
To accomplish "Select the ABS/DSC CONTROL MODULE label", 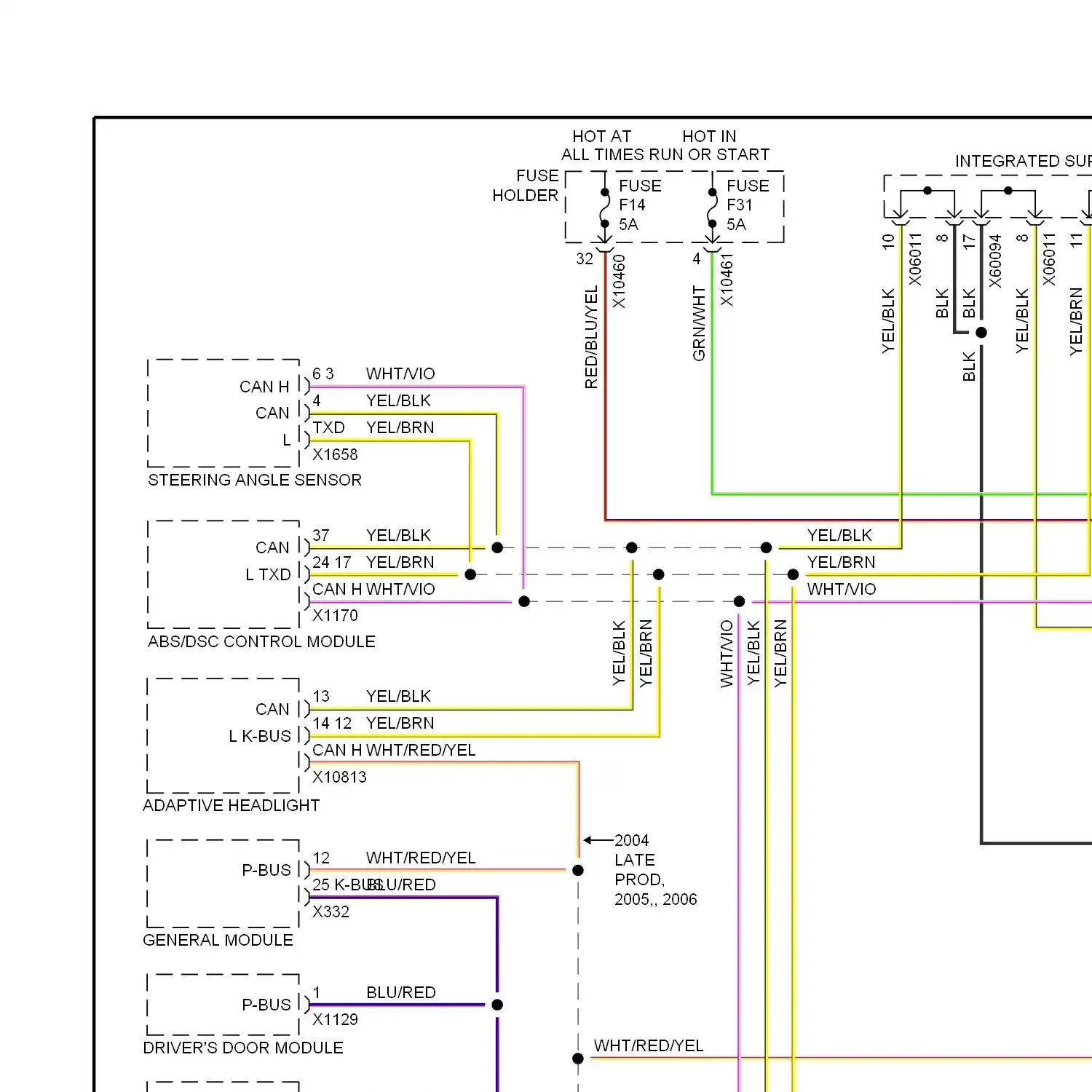I will (x=261, y=641).
